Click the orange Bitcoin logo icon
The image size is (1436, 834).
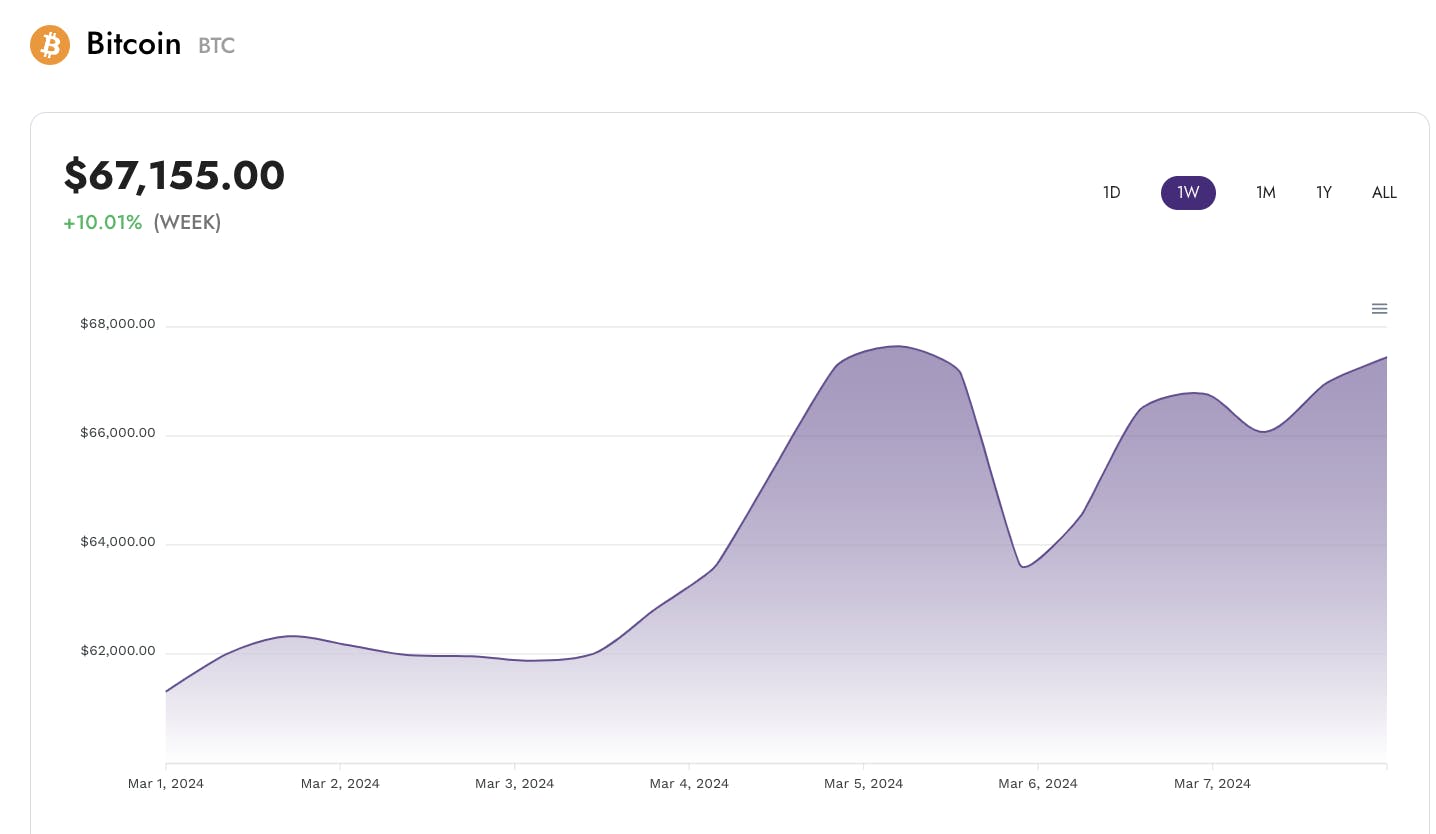tap(50, 45)
